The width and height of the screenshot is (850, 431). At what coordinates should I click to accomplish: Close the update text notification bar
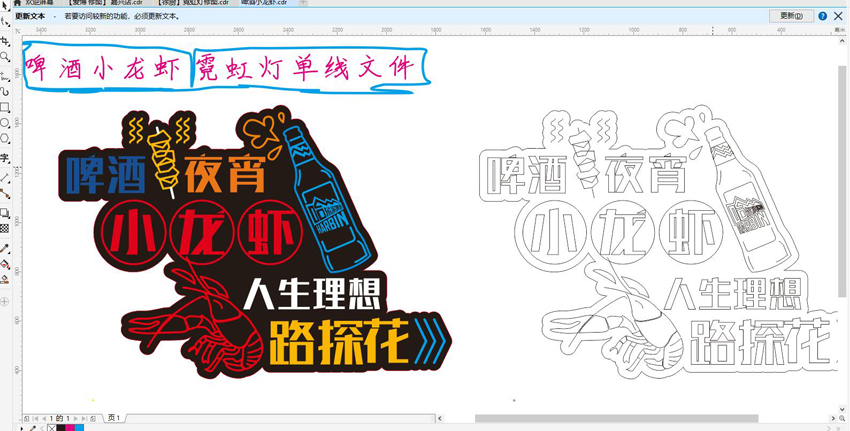click(838, 16)
